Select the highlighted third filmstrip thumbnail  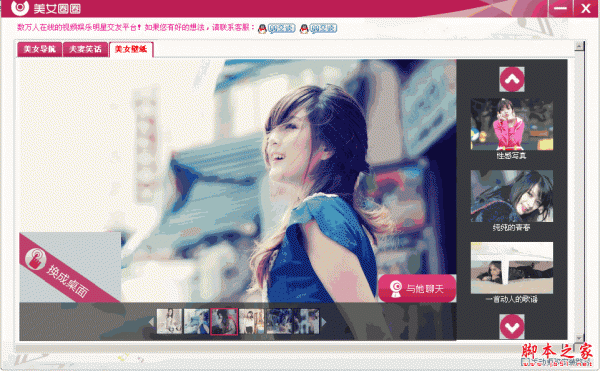224,322
